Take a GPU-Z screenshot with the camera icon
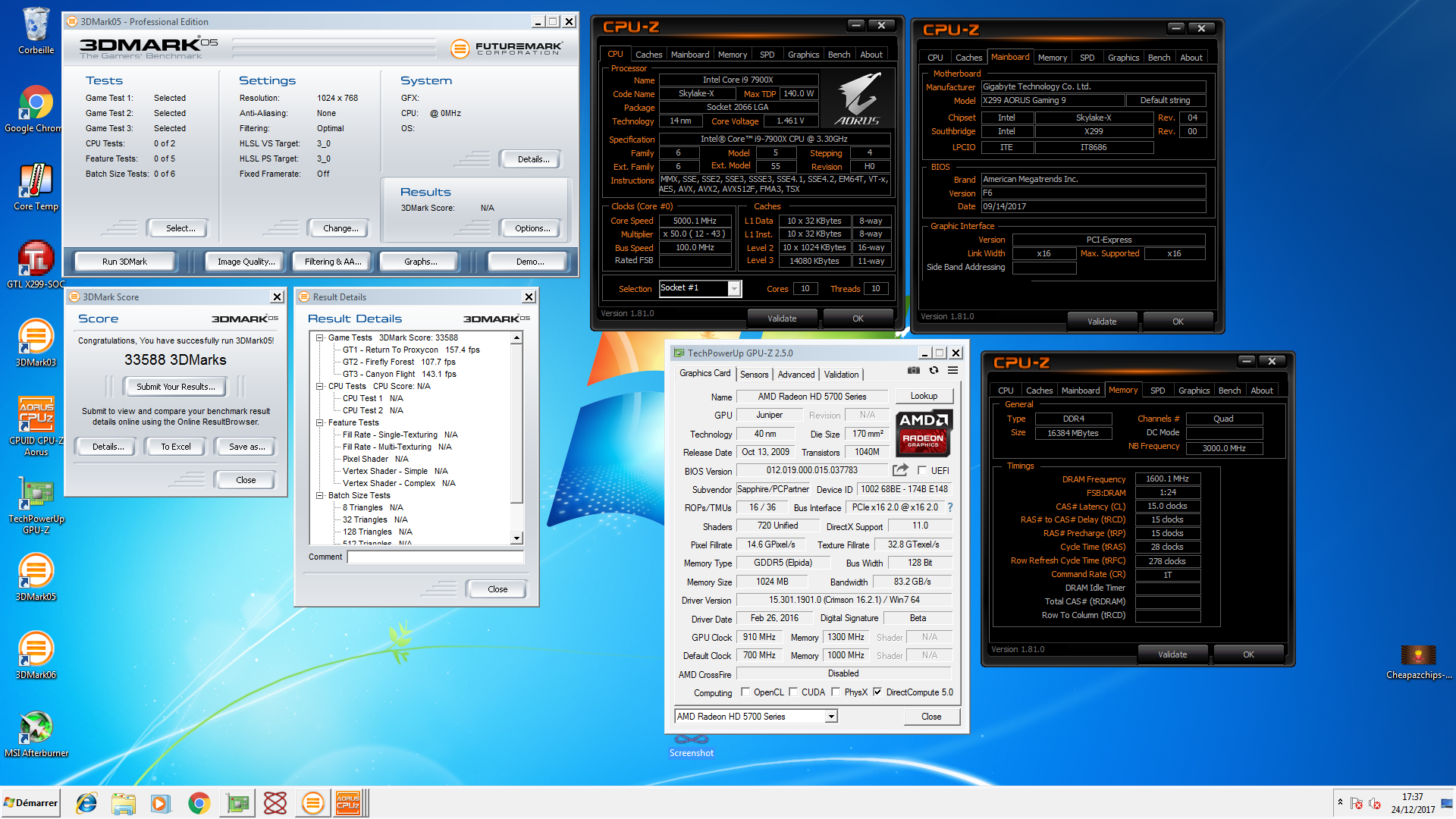The height and width of the screenshot is (819, 1456). coord(914,370)
